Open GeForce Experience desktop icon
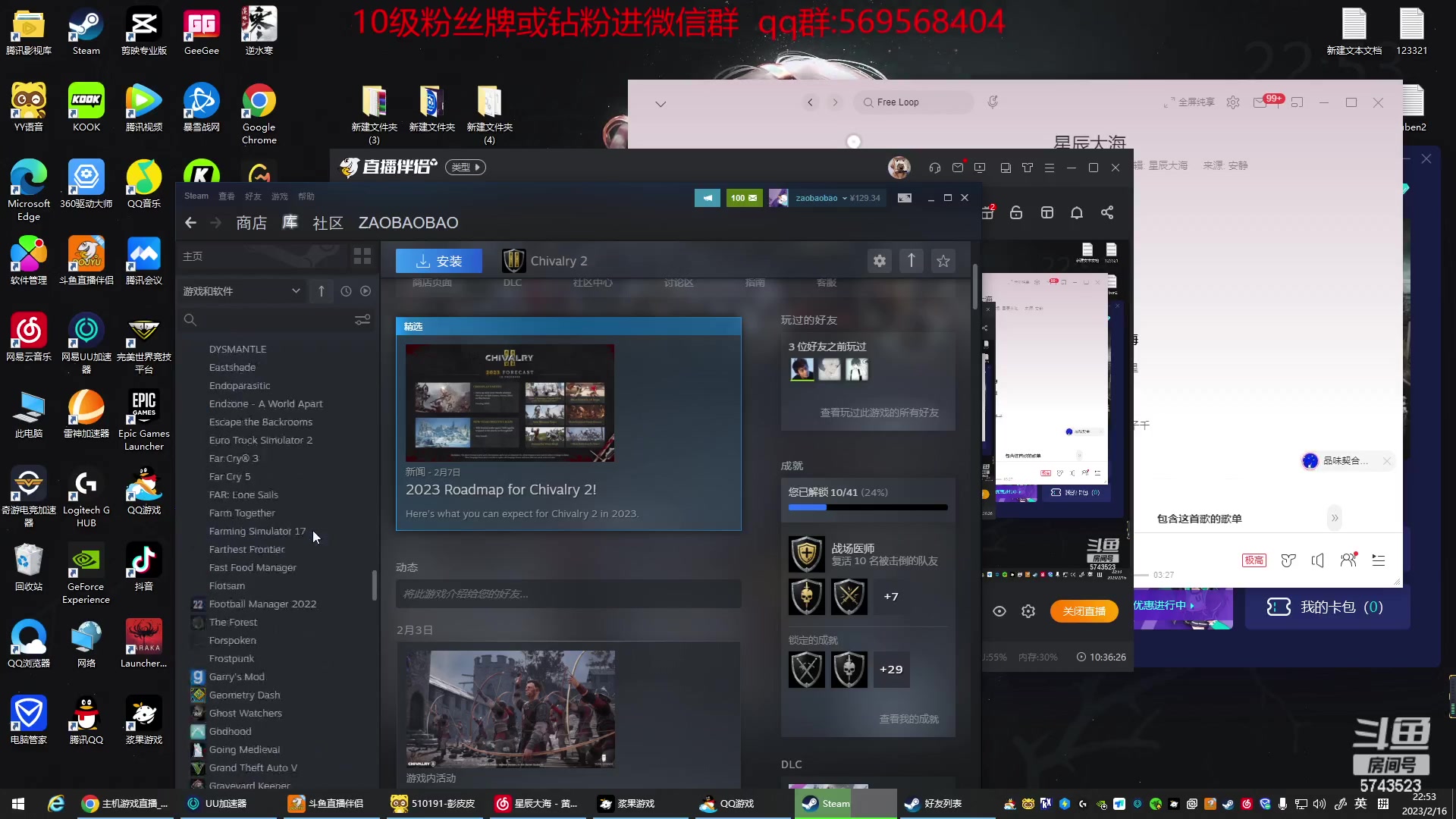1456x819 pixels. click(86, 573)
